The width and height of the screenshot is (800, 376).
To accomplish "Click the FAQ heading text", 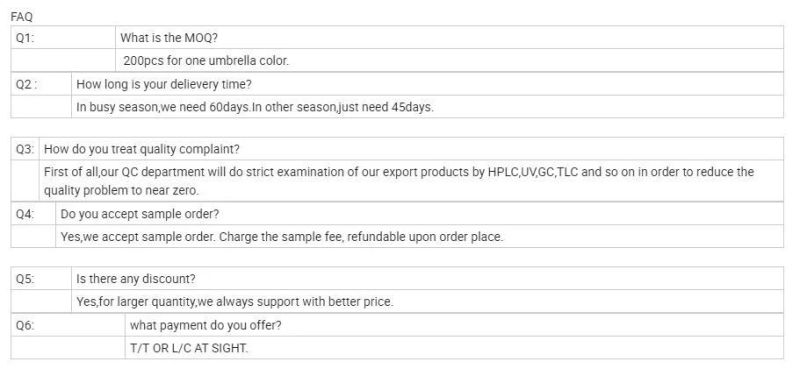I will point(21,17).
